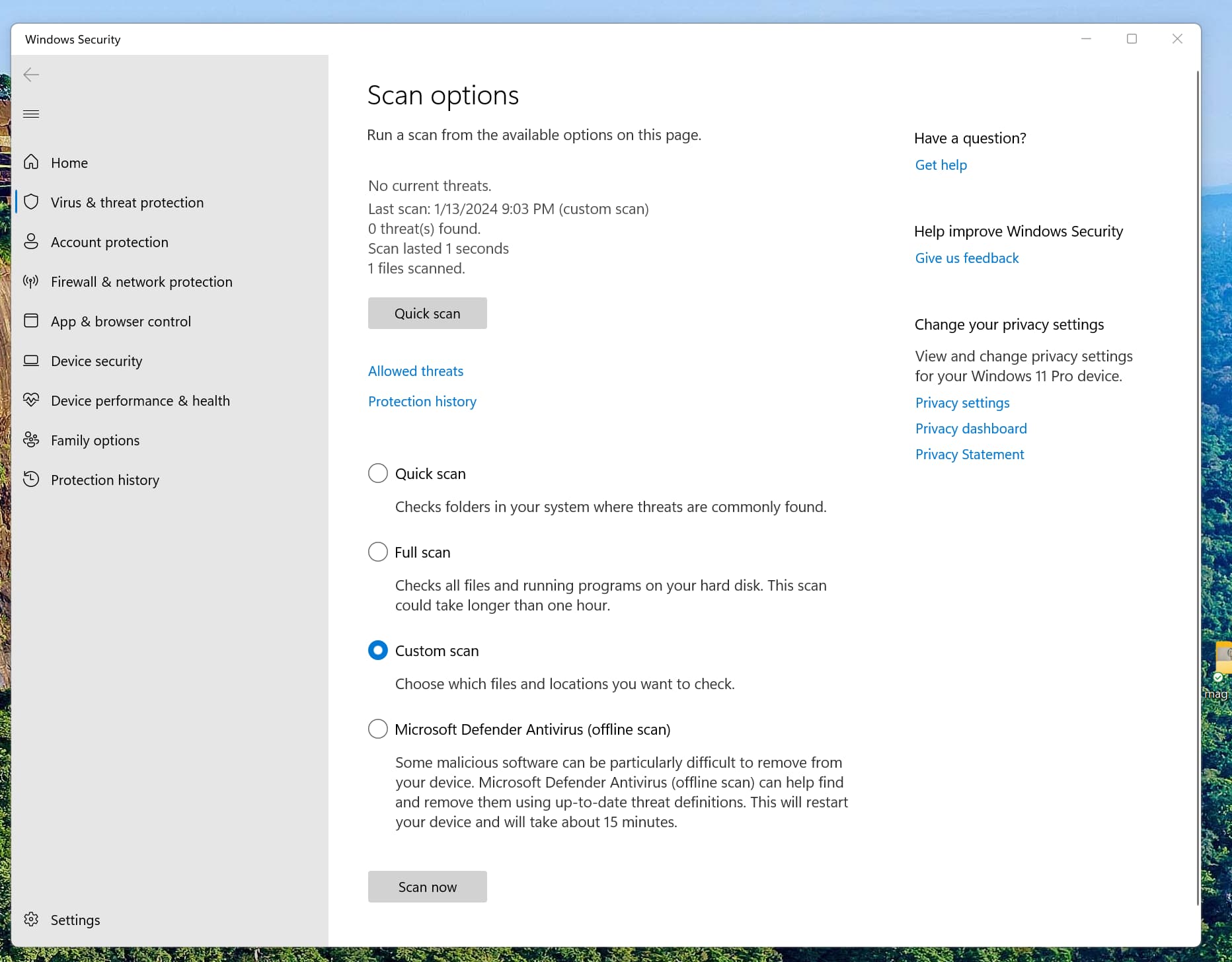Click the Home house icon in sidebar
The width and height of the screenshot is (1232, 962).
[31, 162]
